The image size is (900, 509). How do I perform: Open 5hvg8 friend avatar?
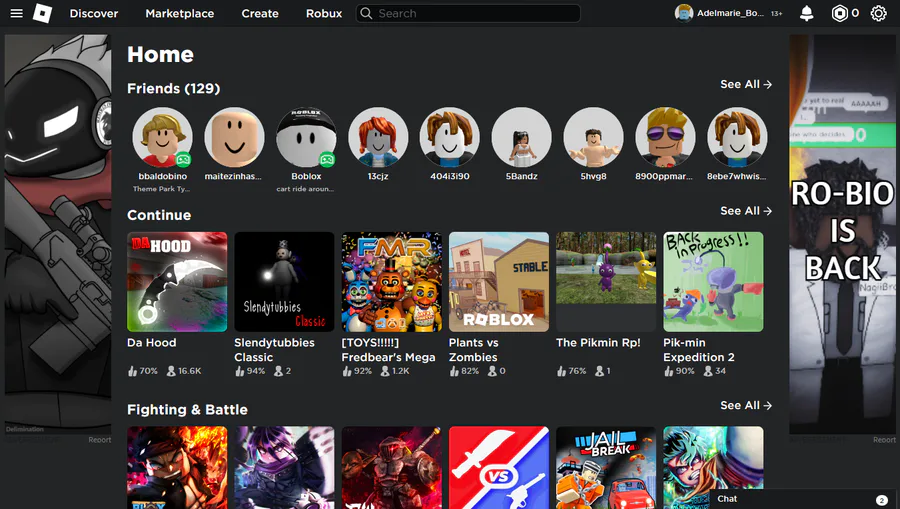[593, 137]
